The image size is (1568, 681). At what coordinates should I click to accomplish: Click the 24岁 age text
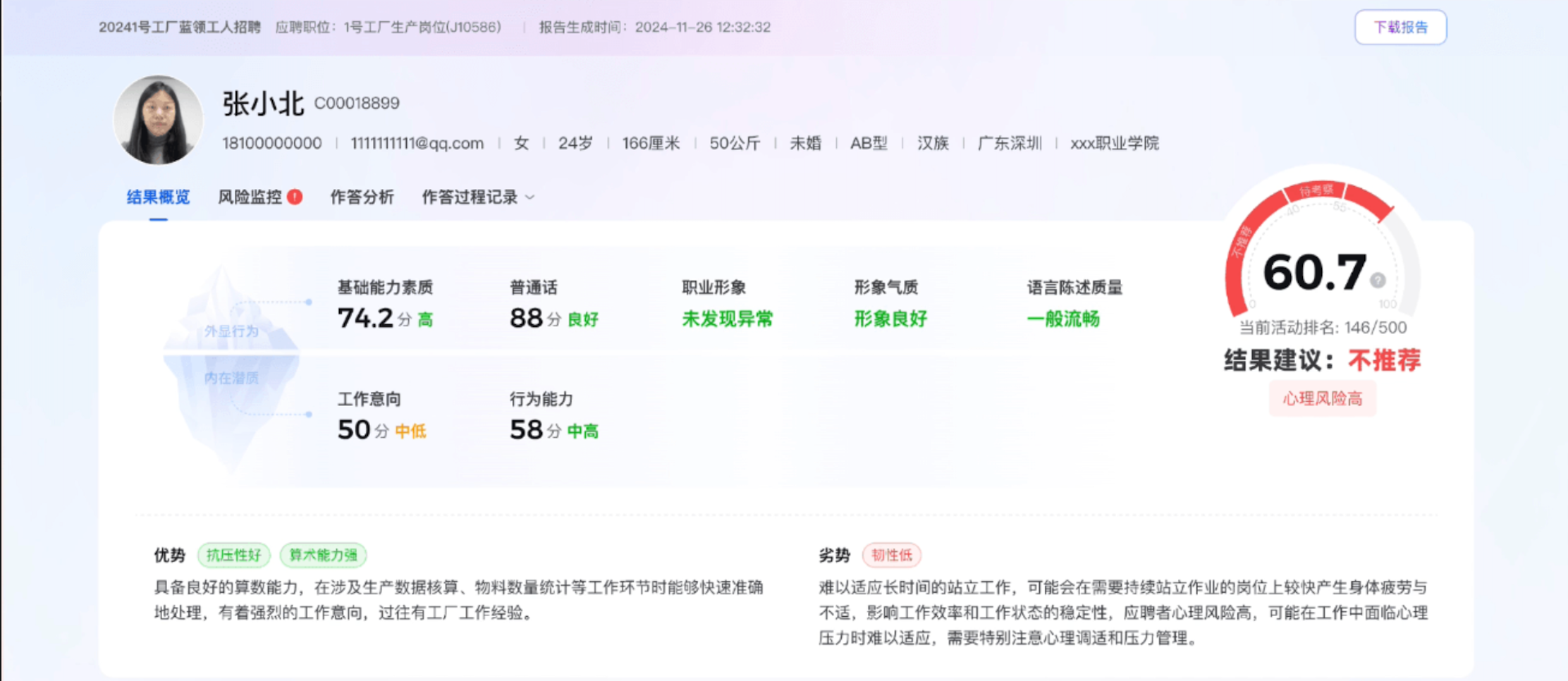click(x=575, y=143)
